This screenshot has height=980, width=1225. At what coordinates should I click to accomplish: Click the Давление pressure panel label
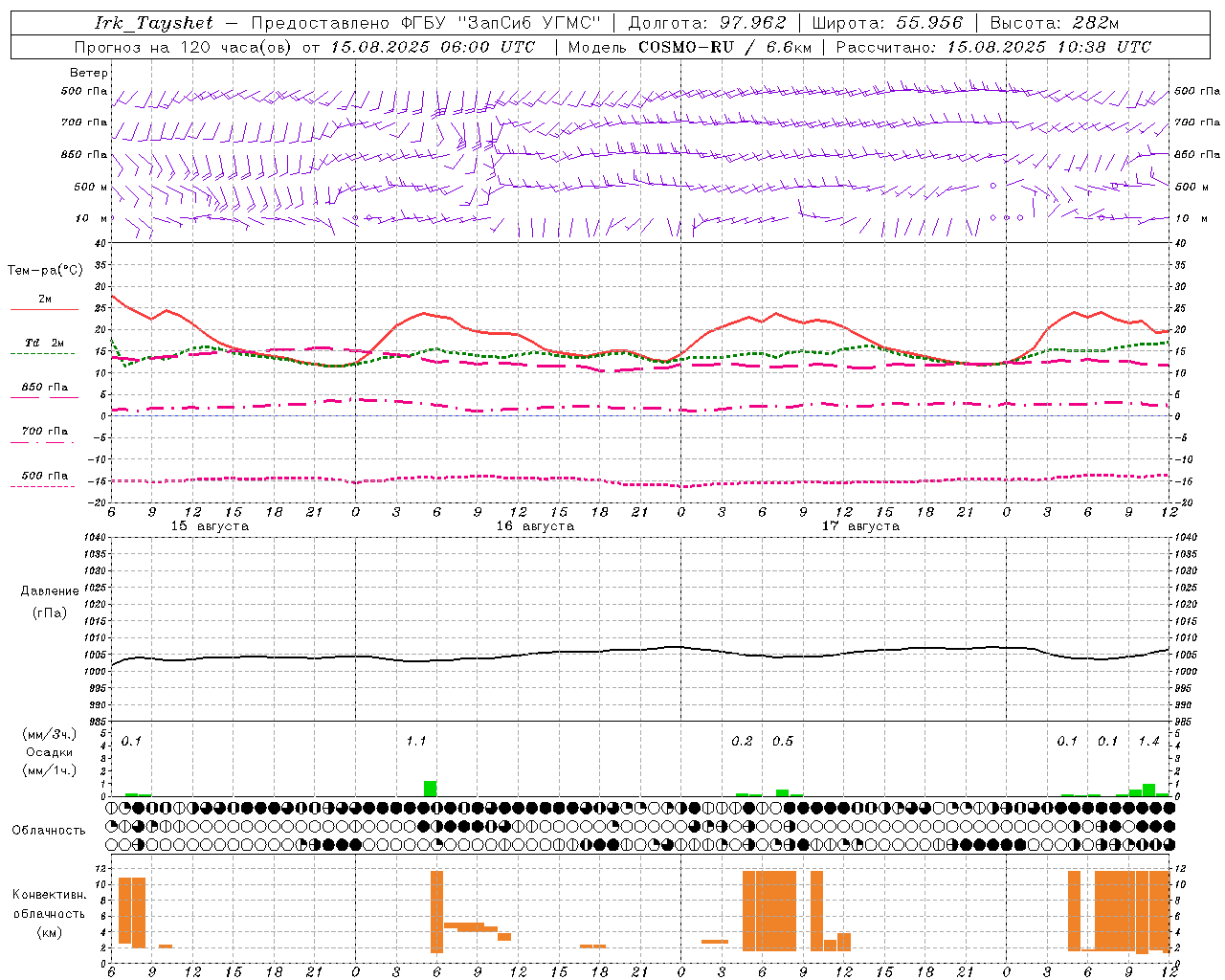pos(50,591)
